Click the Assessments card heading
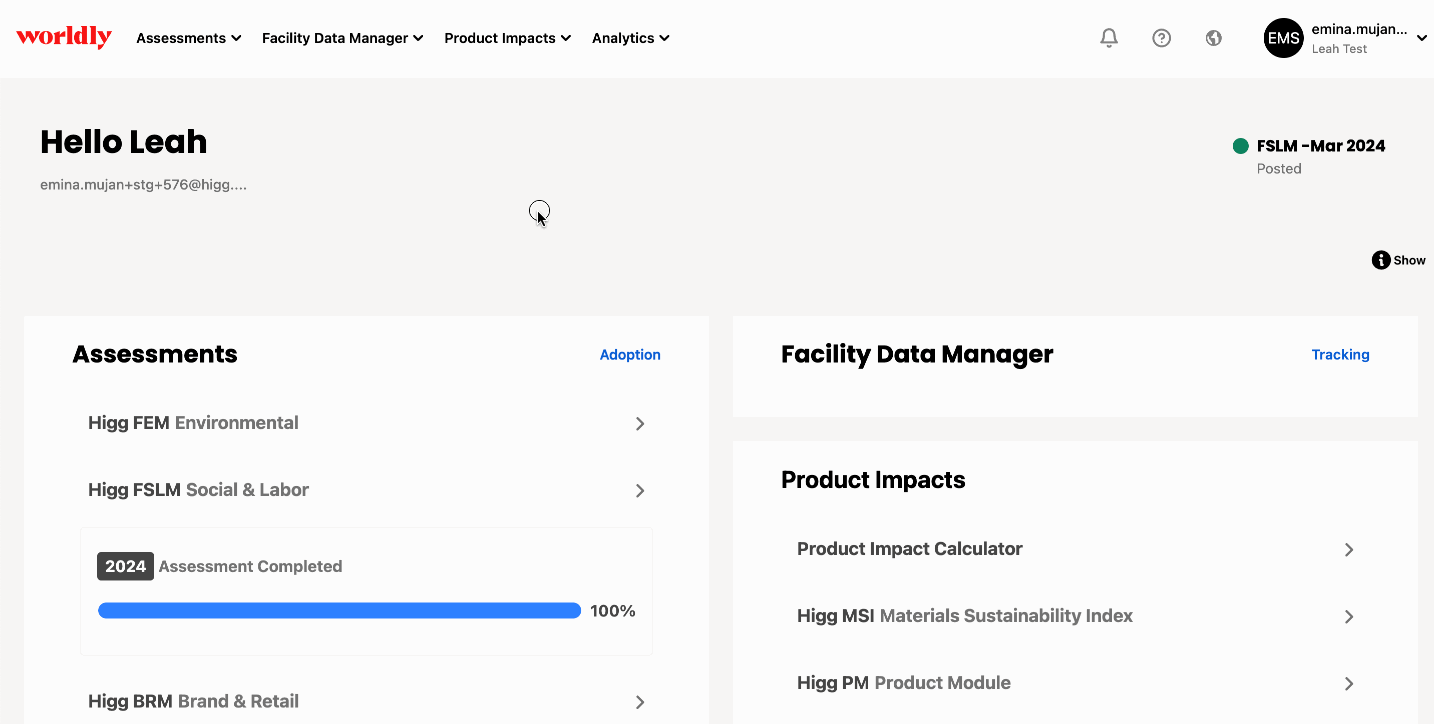Image resolution: width=1434 pixels, height=724 pixels. tap(155, 354)
